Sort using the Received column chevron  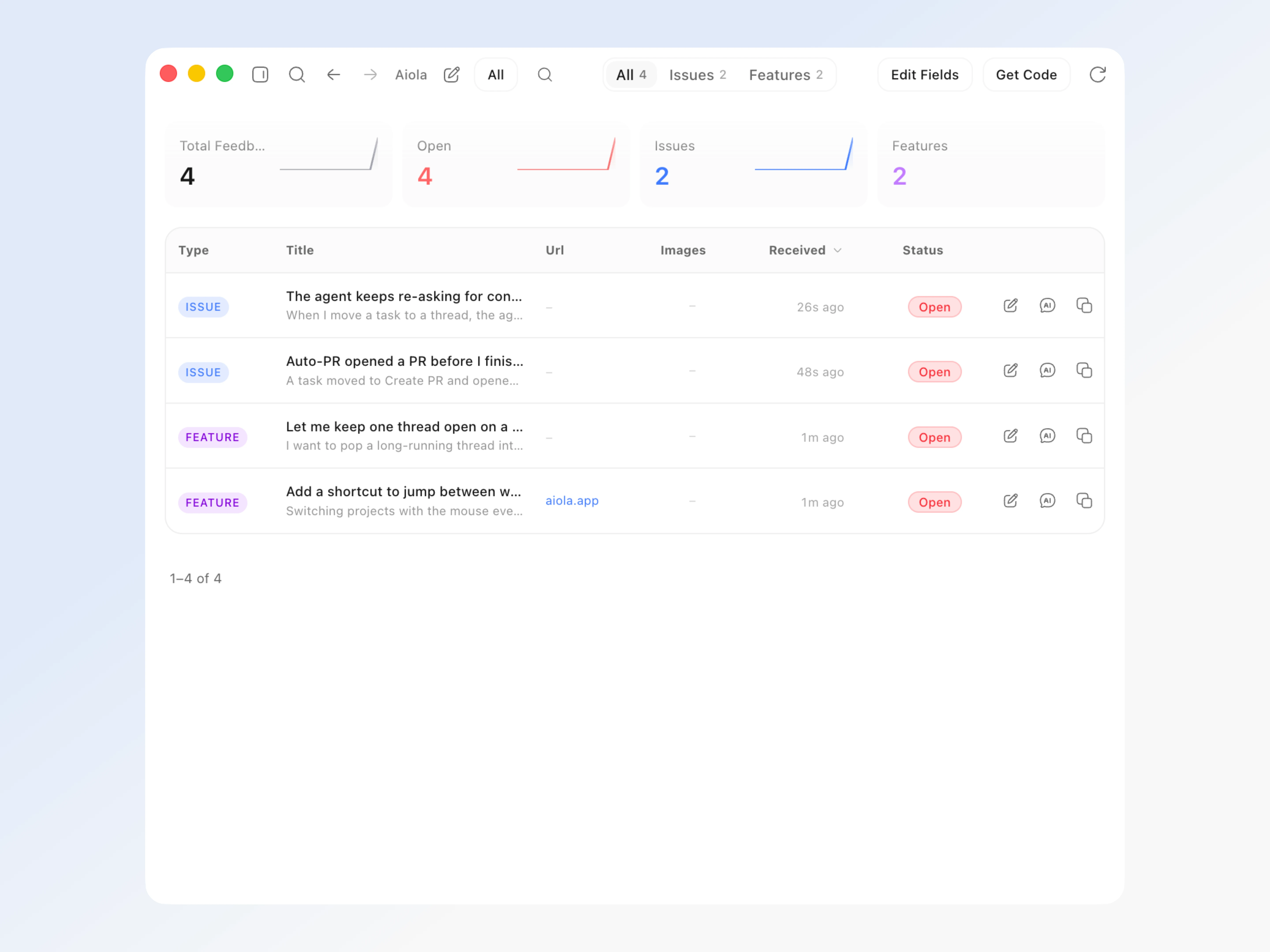(838, 250)
